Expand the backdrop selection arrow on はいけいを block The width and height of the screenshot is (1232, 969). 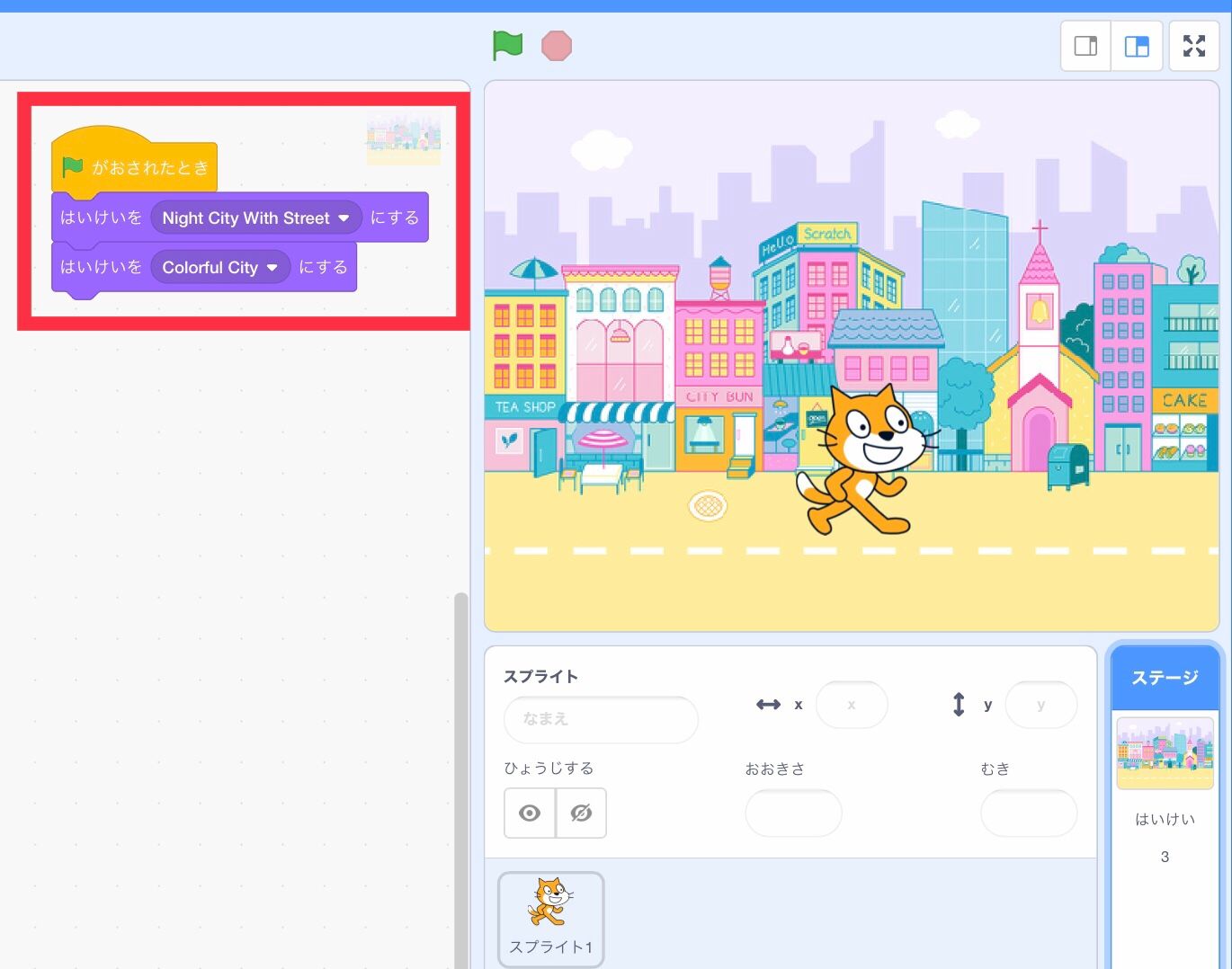point(345,218)
